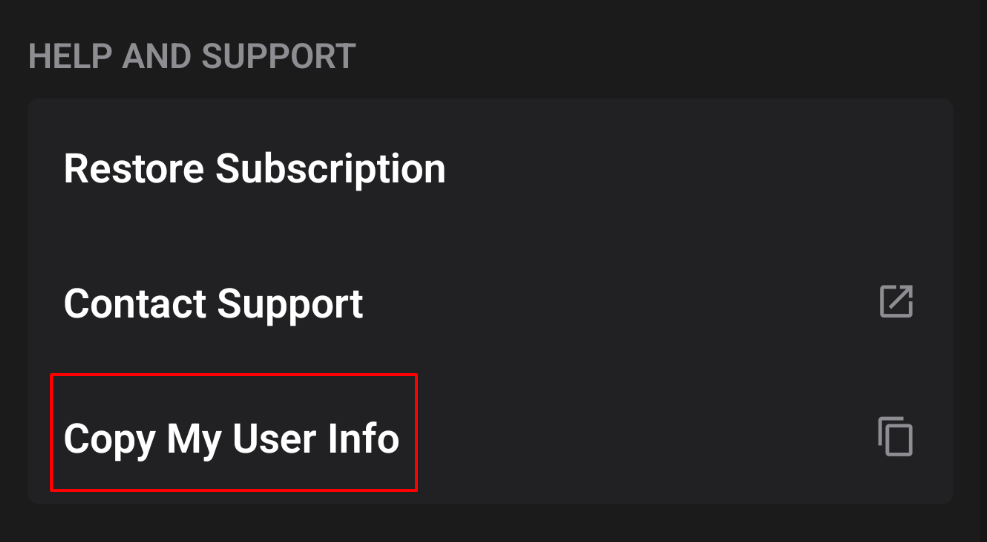The height and width of the screenshot is (542, 987).
Task: Tap the Copy My User Info label
Action: click(x=232, y=438)
